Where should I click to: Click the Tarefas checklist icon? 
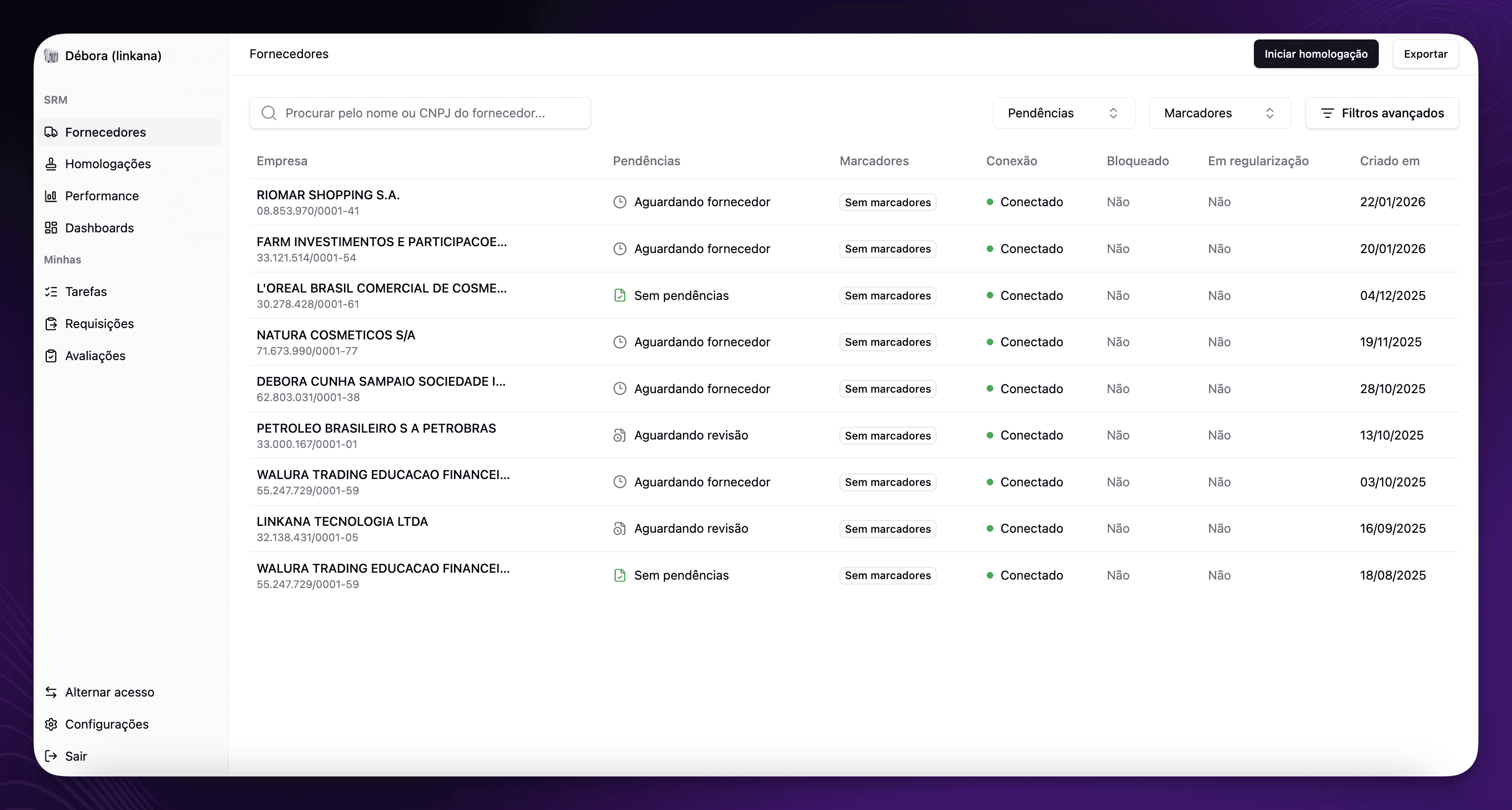tap(51, 292)
